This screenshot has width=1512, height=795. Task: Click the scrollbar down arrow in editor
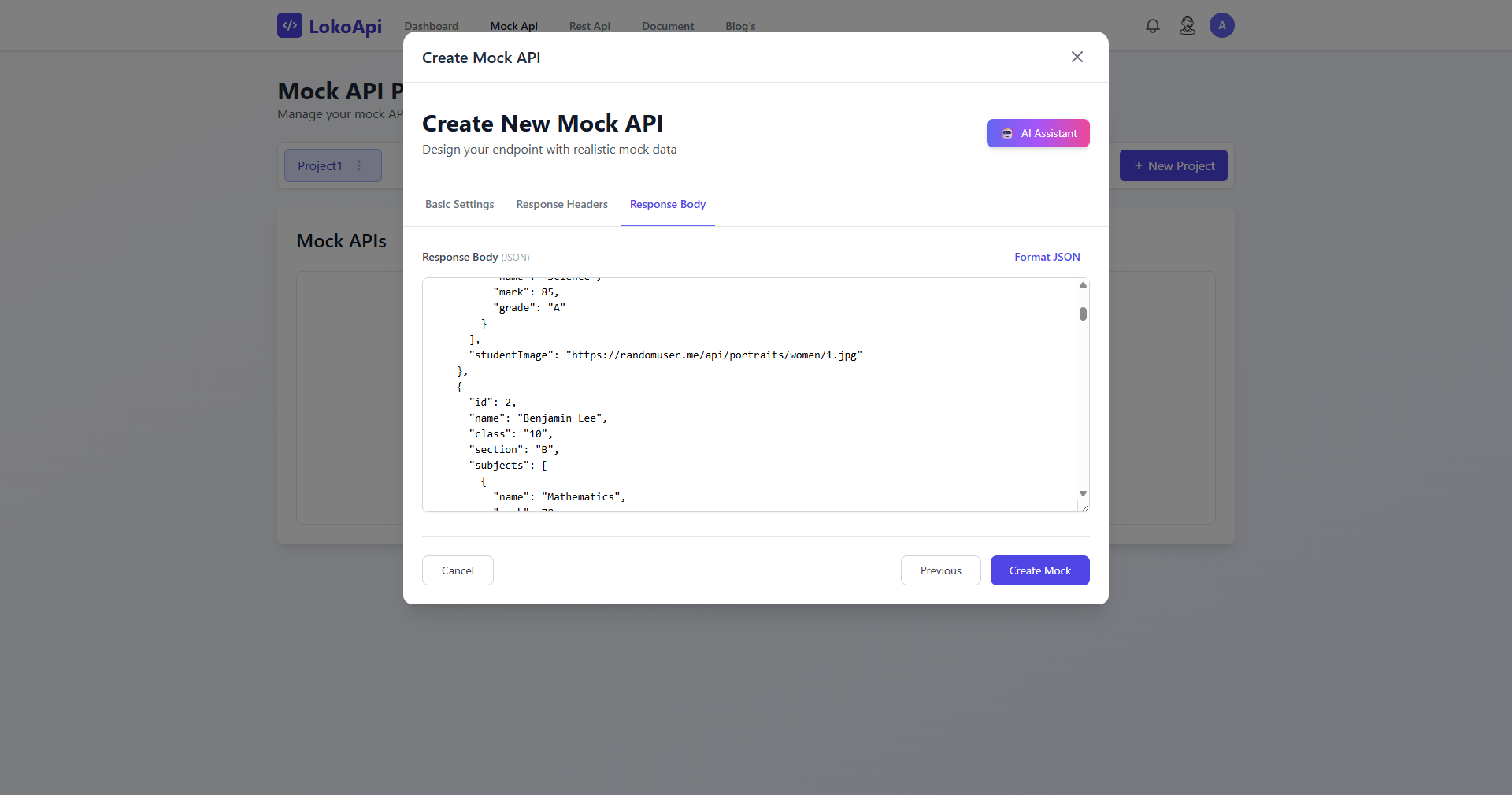[x=1083, y=493]
